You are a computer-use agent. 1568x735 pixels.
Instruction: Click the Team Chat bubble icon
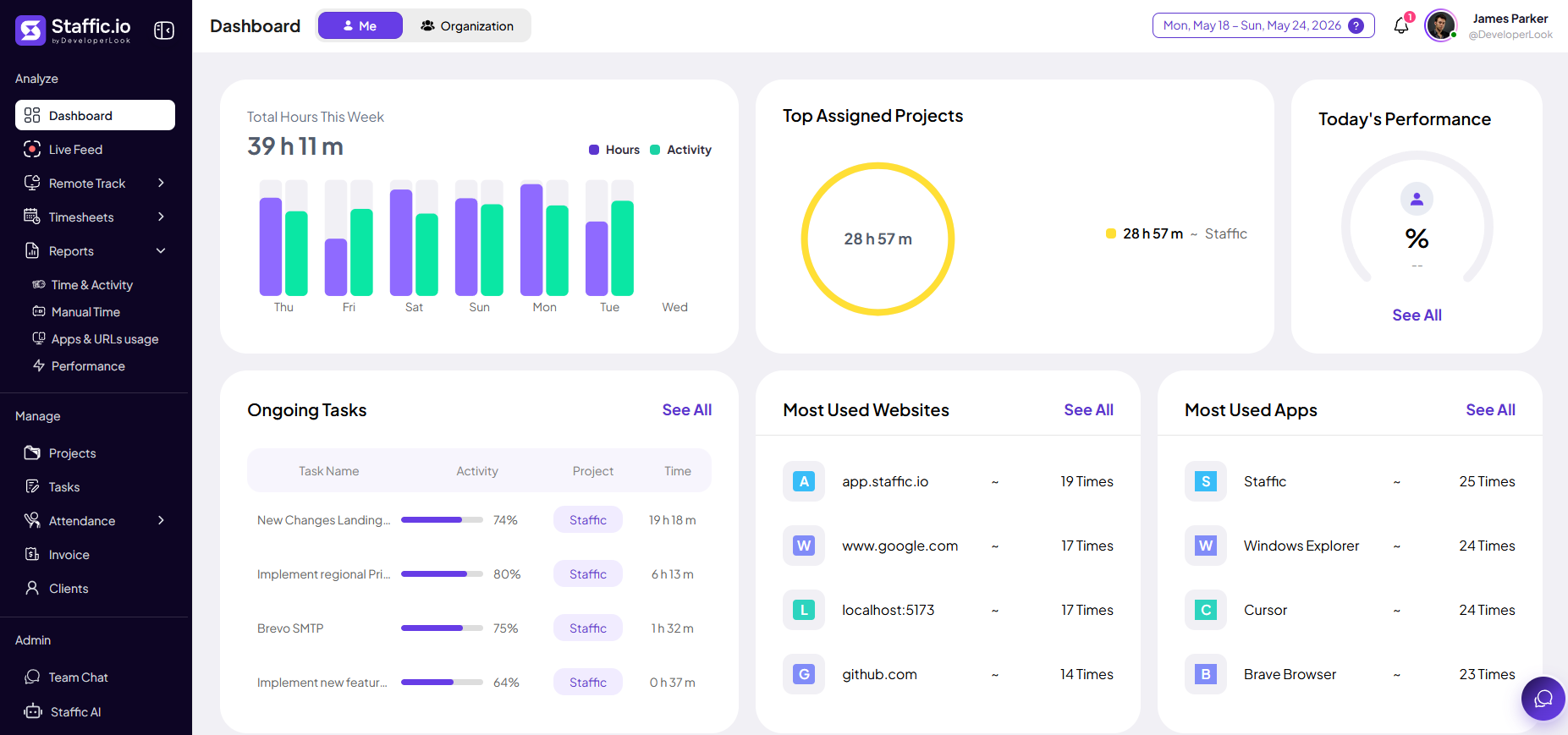(x=32, y=677)
